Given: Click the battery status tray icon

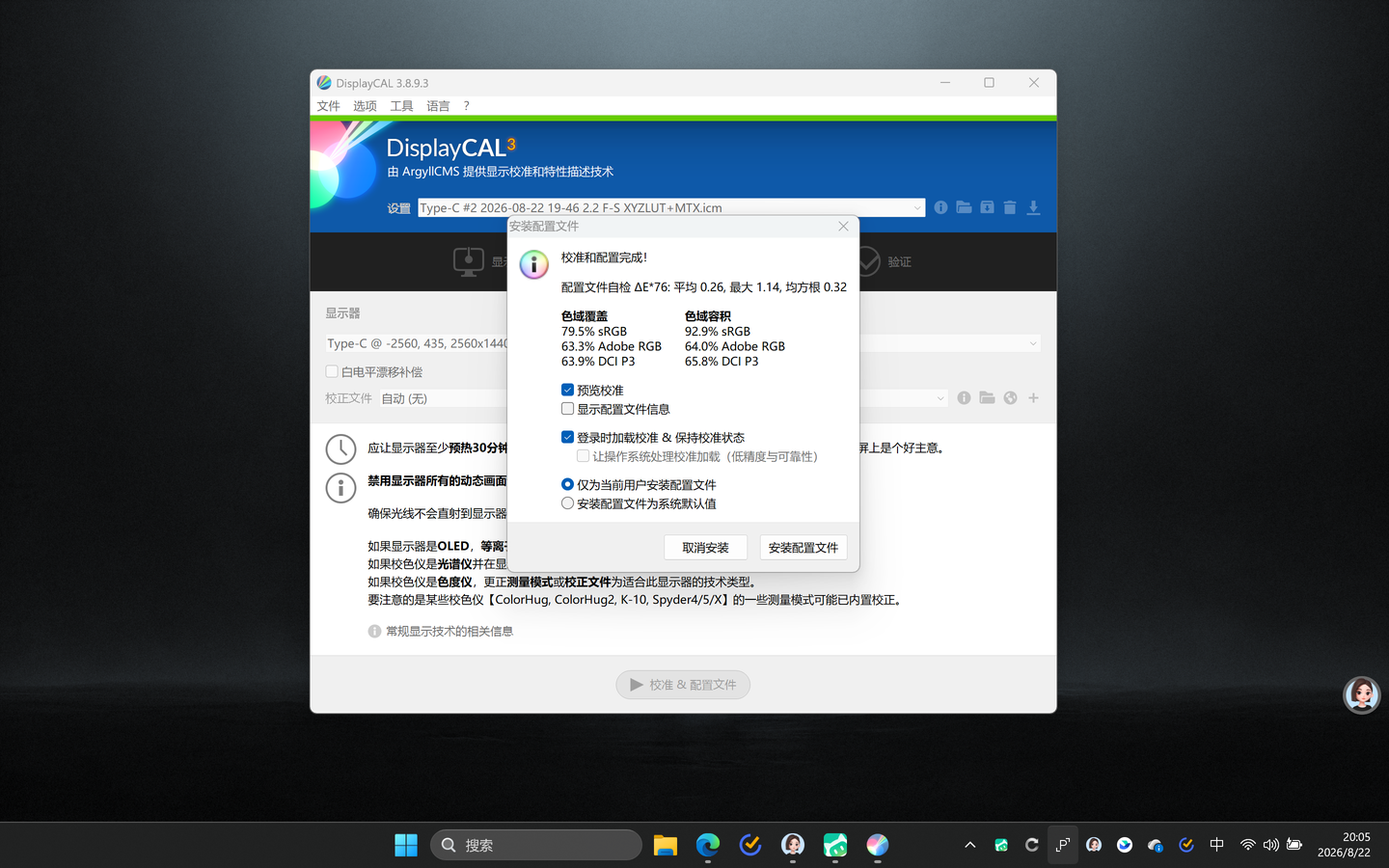Looking at the screenshot, I should point(1294,845).
